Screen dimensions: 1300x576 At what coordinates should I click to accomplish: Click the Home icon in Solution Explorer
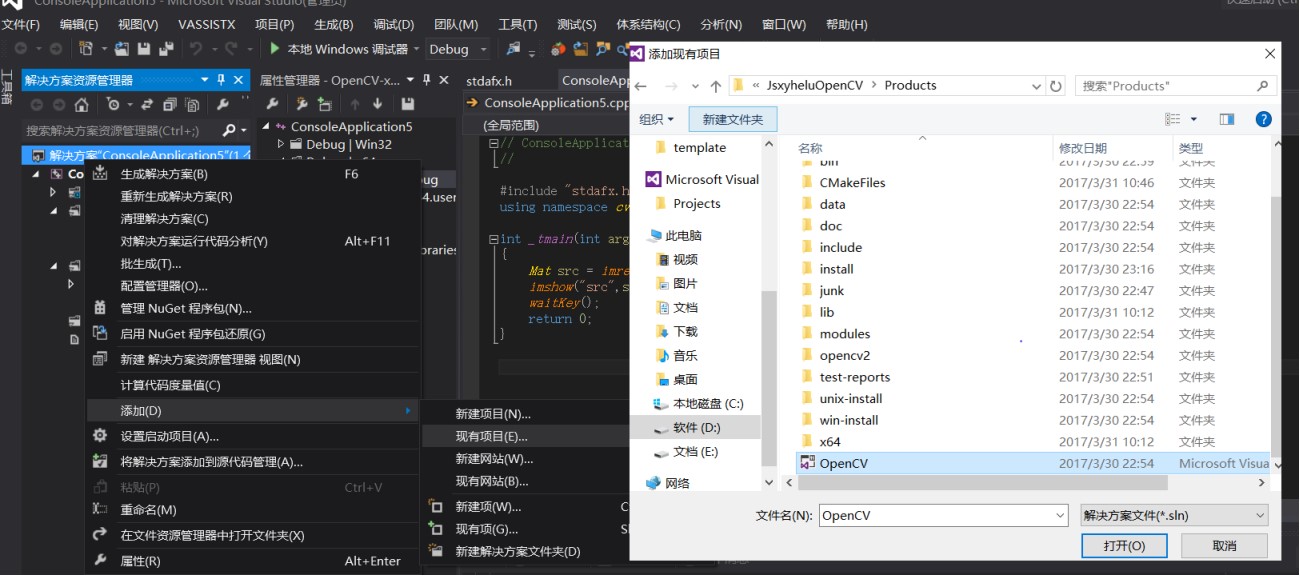pyautogui.click(x=82, y=104)
